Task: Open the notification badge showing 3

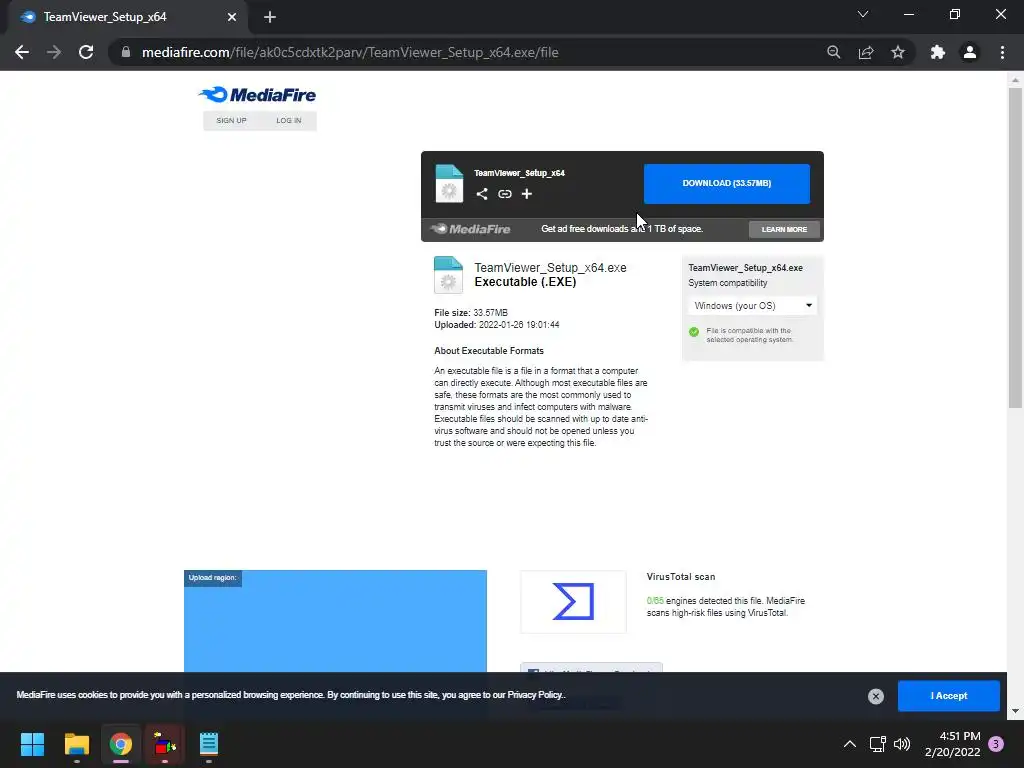Action: [996, 744]
